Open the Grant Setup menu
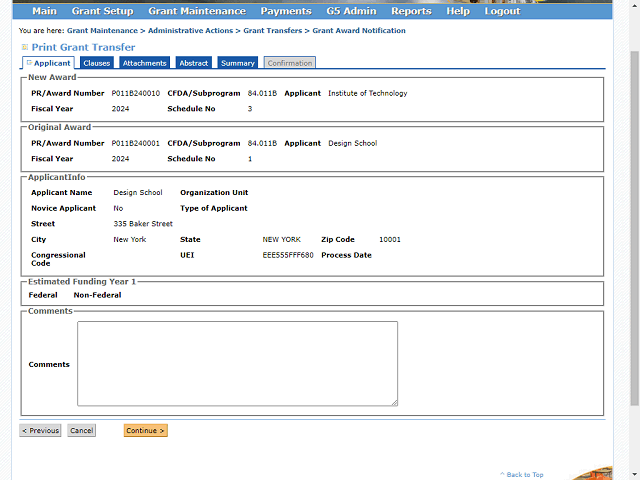Screen dimensions: 640x480 pos(102,11)
